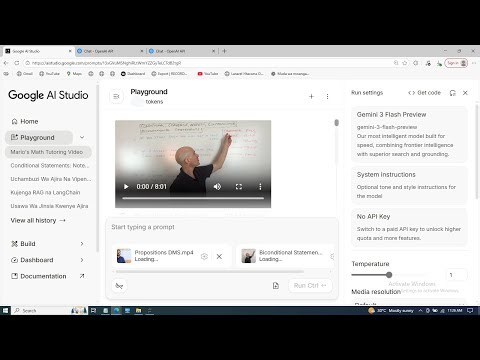Viewport: 480px width, 360px height.
Task: Open the Gmail bookmark
Action: click(25, 74)
